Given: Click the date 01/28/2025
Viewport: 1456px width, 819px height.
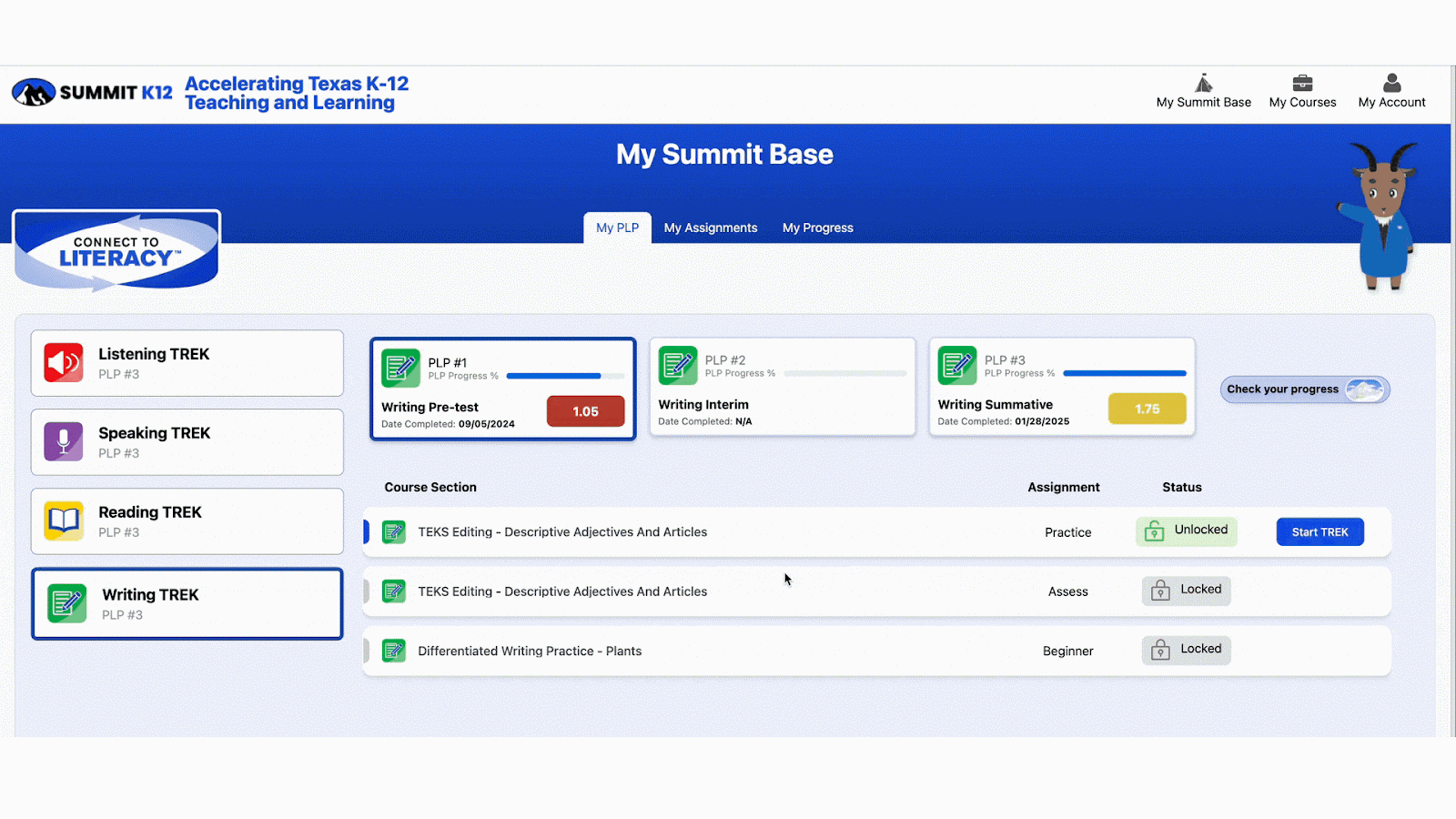Looking at the screenshot, I should [x=1042, y=421].
